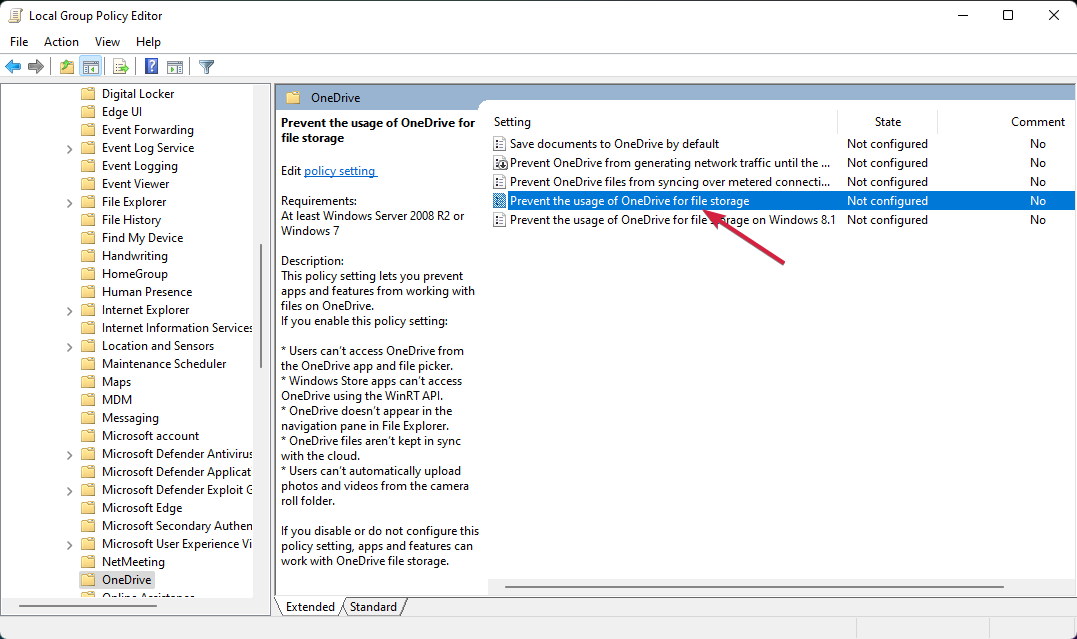Select the File History tree item

[x=131, y=220]
